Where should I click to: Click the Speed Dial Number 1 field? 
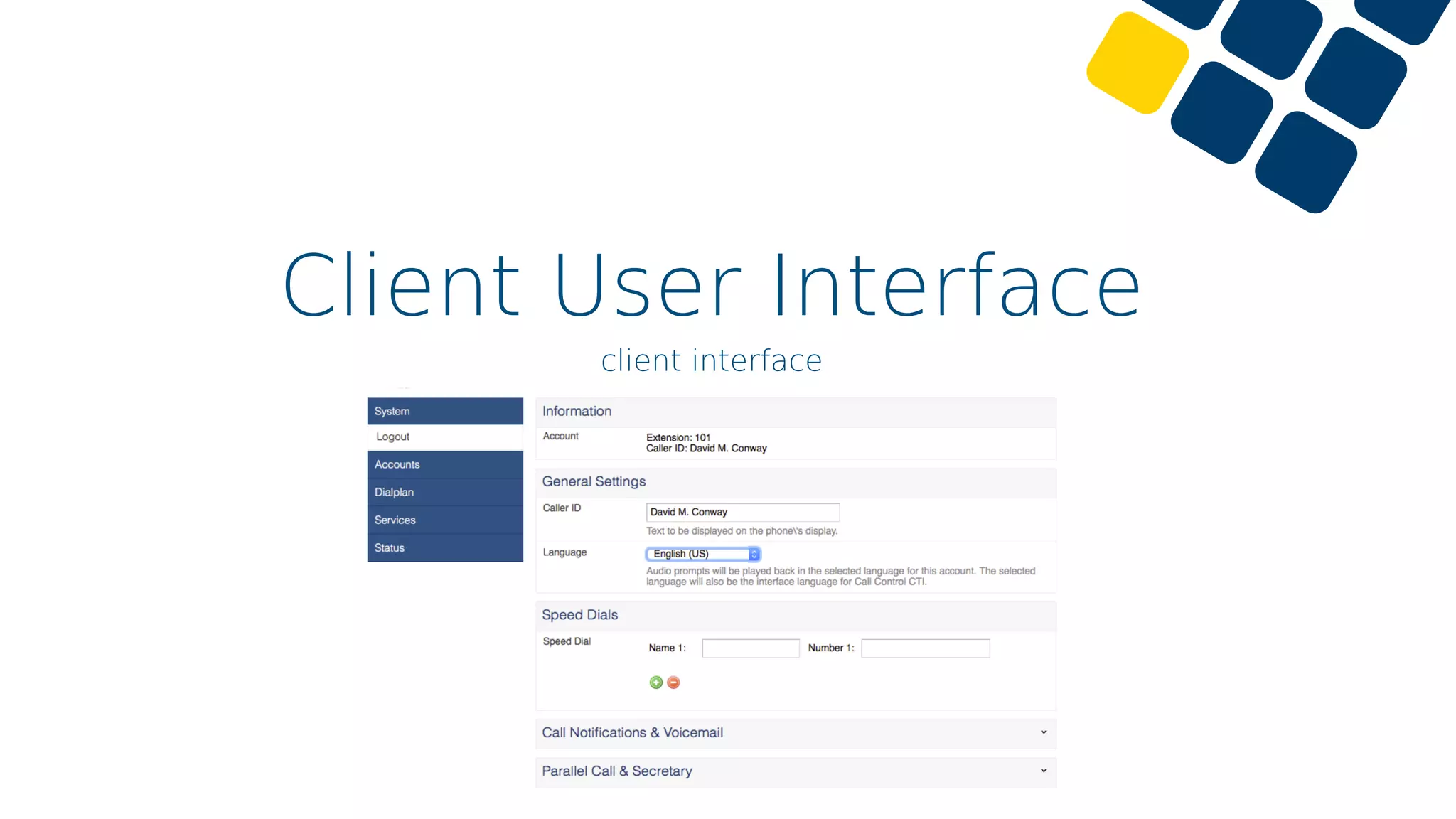(926, 648)
